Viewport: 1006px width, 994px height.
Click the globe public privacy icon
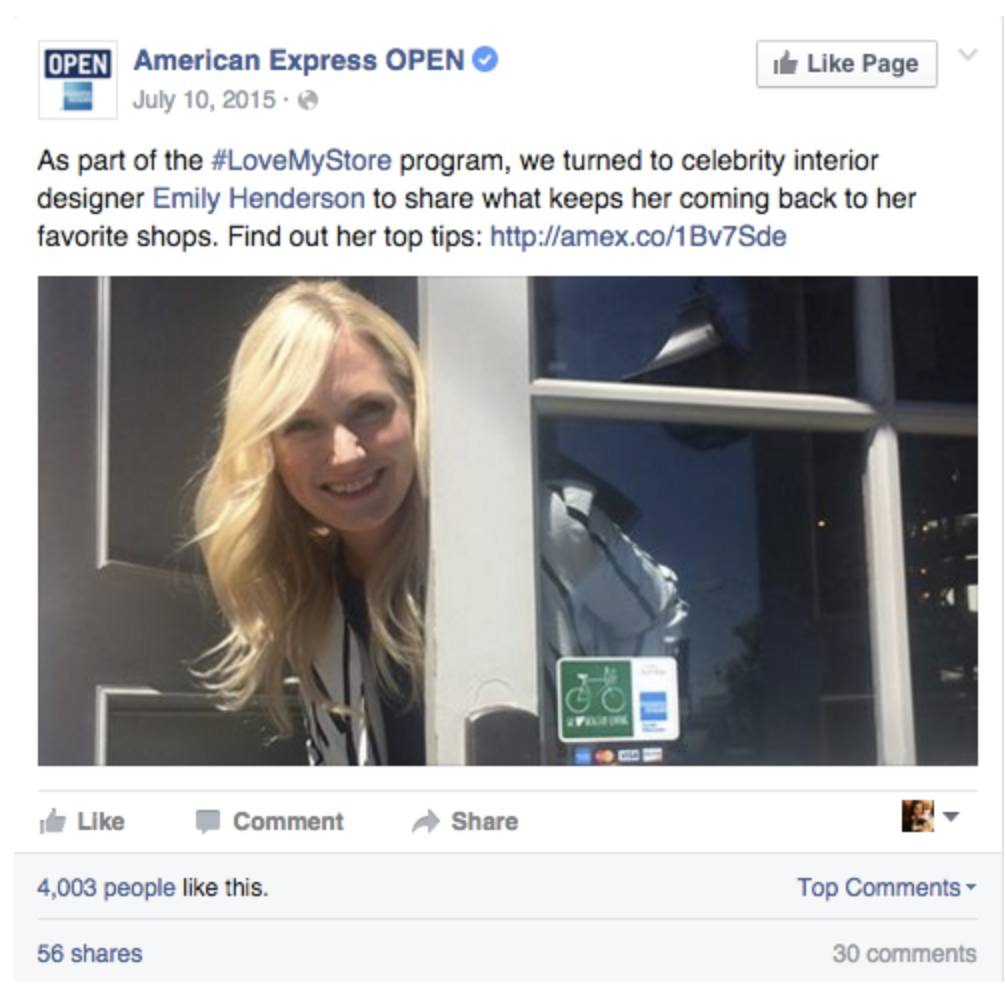[308, 100]
